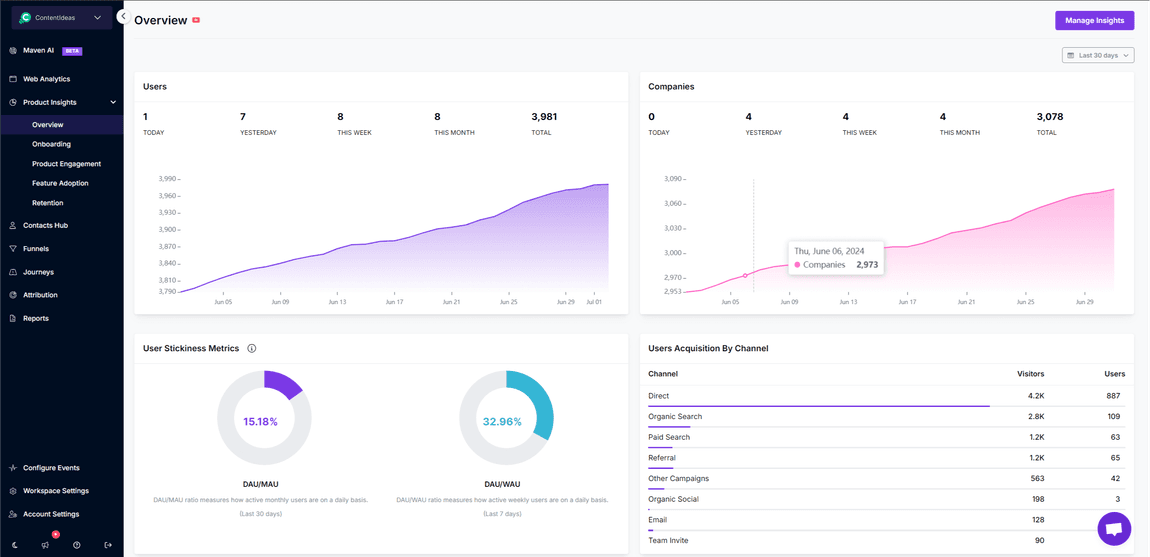
Task: Collapse the Product Insights menu chevron
Action: click(113, 102)
